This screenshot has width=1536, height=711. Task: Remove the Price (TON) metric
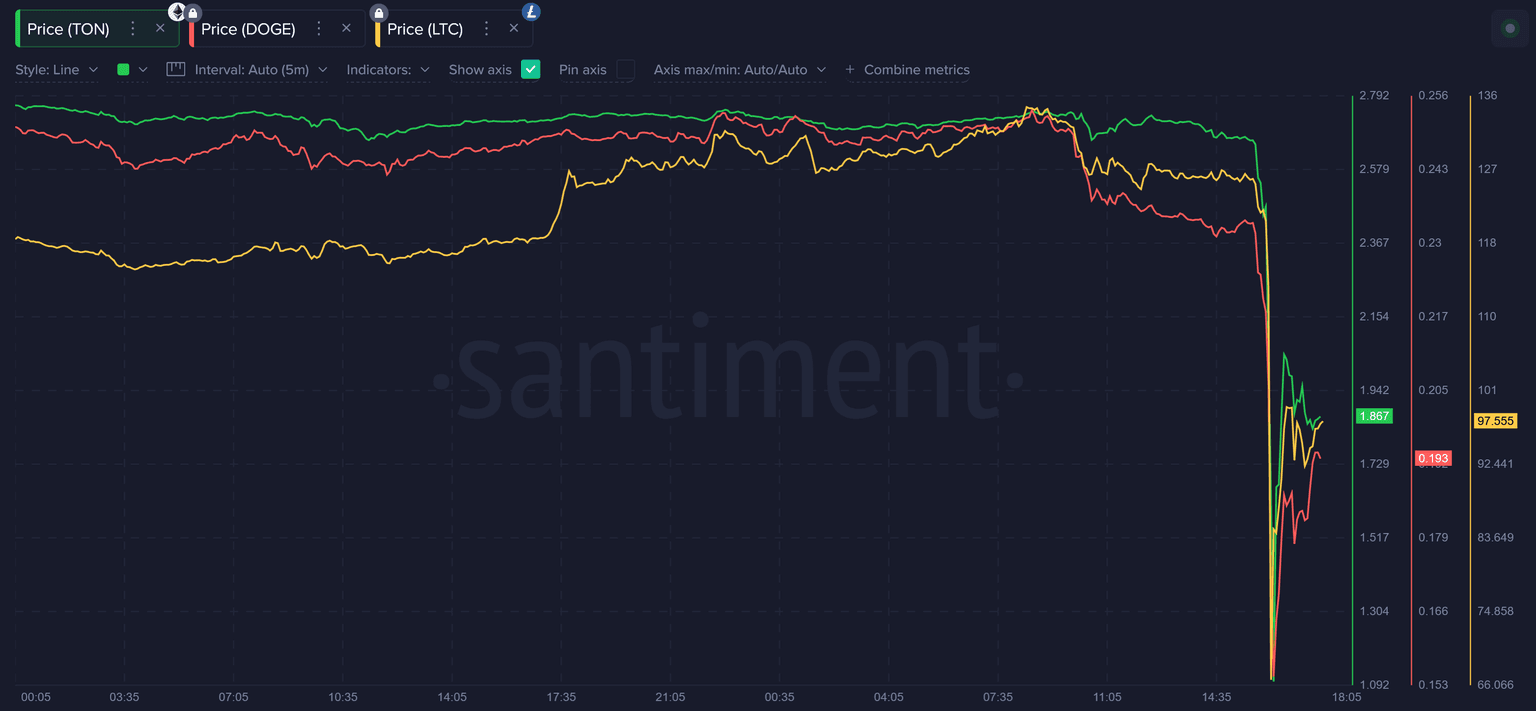point(160,29)
